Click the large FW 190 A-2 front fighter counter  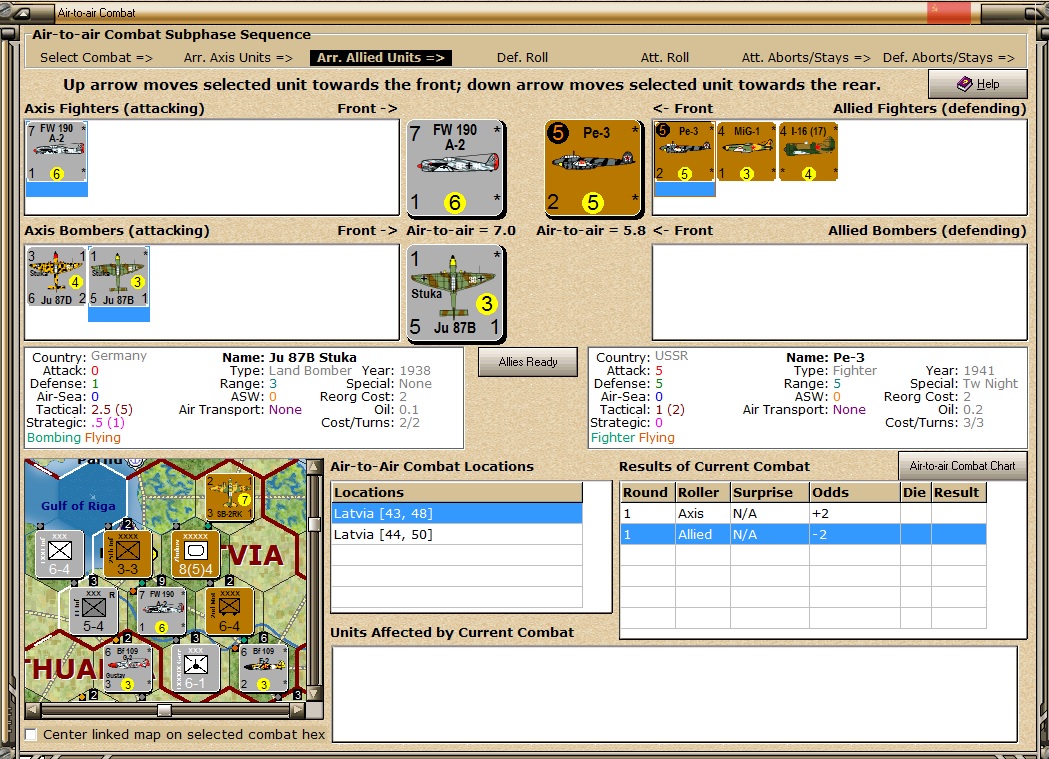(456, 168)
